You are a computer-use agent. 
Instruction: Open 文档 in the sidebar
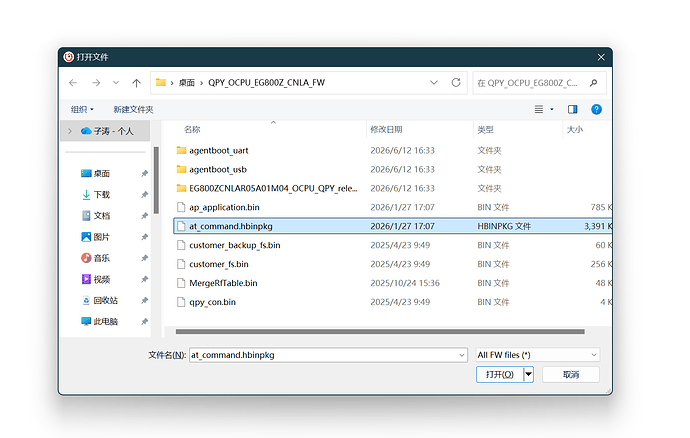click(x=95, y=216)
